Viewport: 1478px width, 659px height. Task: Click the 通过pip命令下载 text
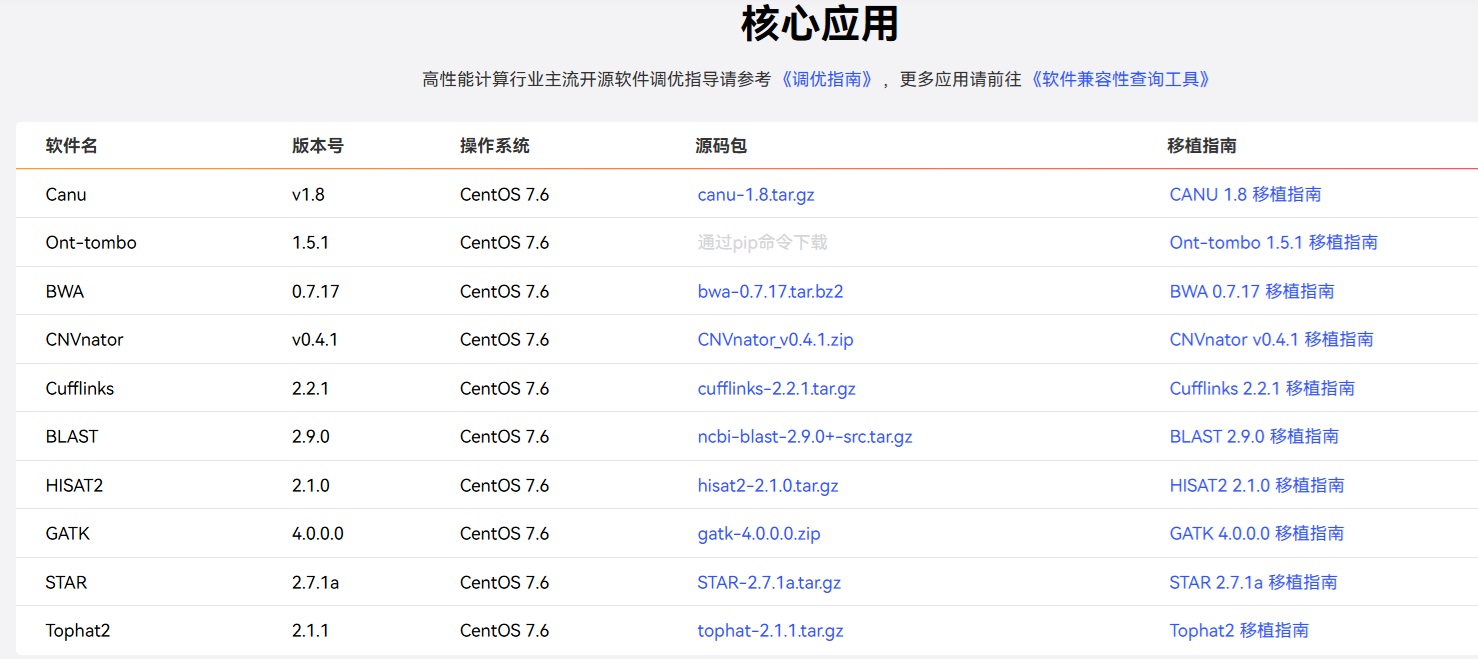[762, 242]
